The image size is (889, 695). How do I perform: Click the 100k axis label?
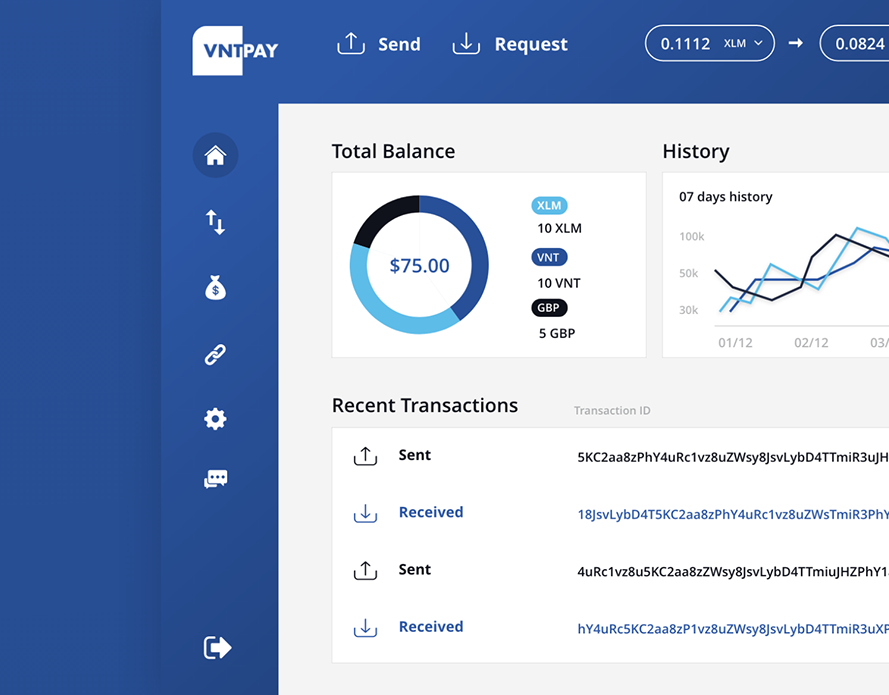pos(692,236)
